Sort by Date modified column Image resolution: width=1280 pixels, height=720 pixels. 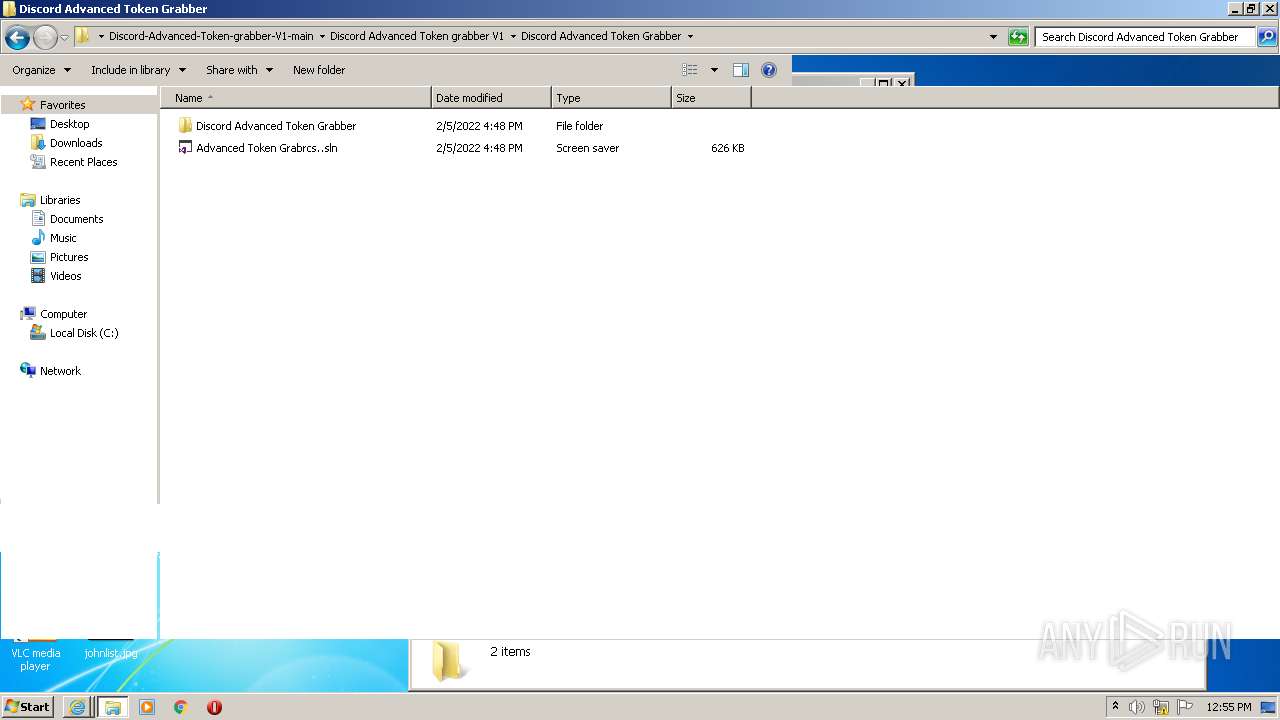(491, 98)
